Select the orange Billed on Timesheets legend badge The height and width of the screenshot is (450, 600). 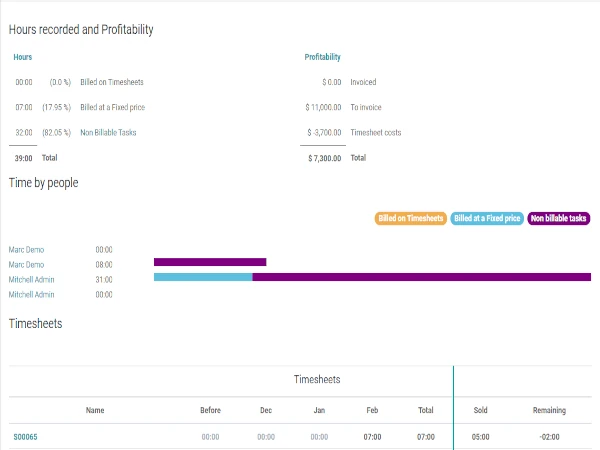coord(410,218)
